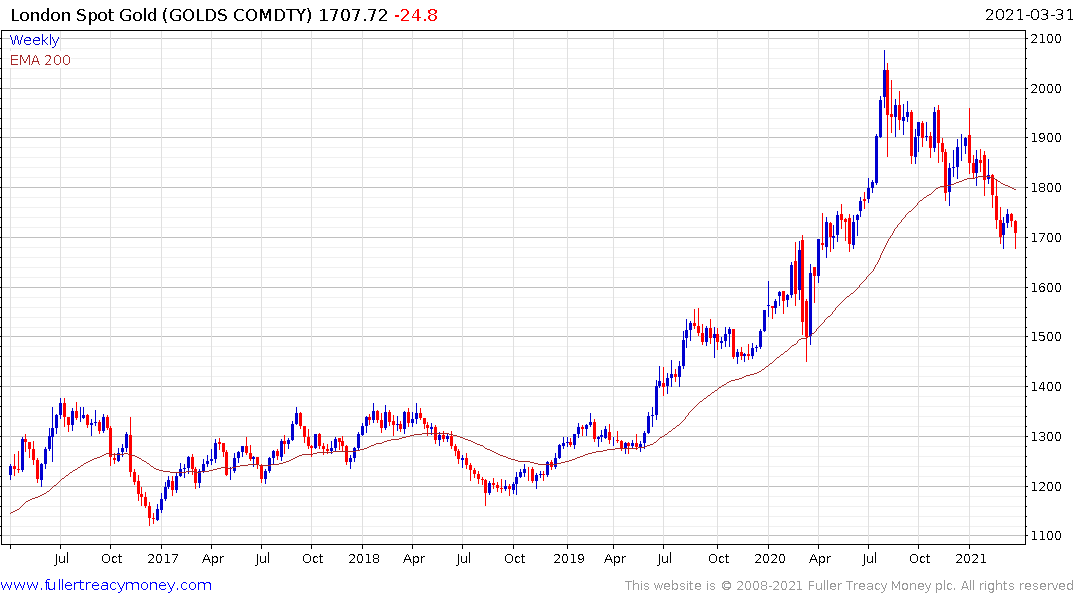Click the 2017 time axis label
1075x600 pixels.
162,558
